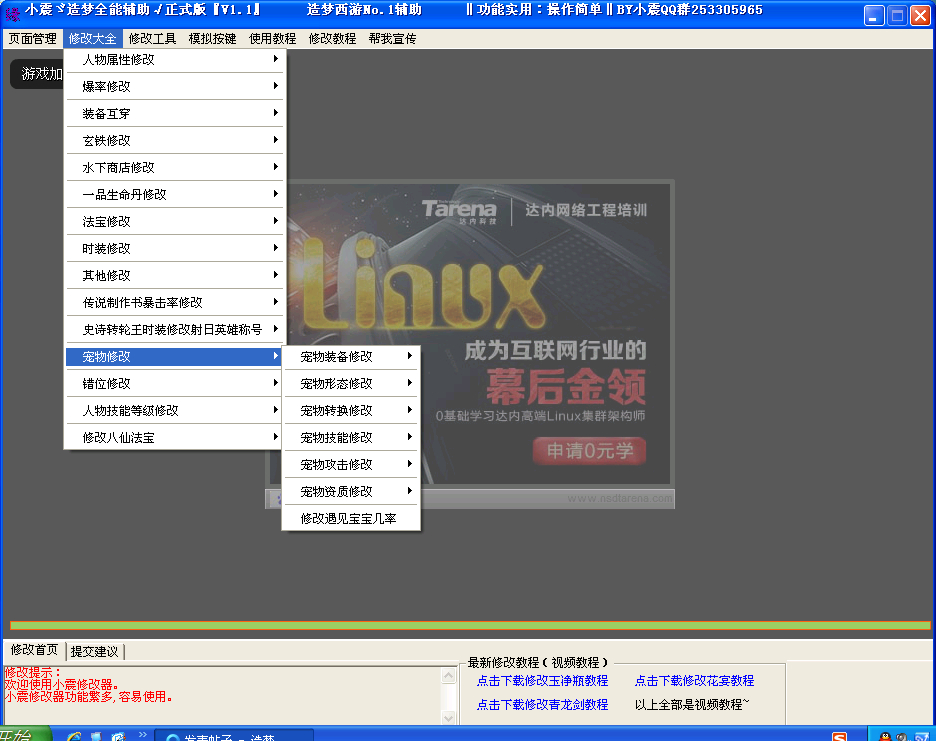The height and width of the screenshot is (741, 936).
Task: Open the 页面管理 menu
Action: point(32,39)
